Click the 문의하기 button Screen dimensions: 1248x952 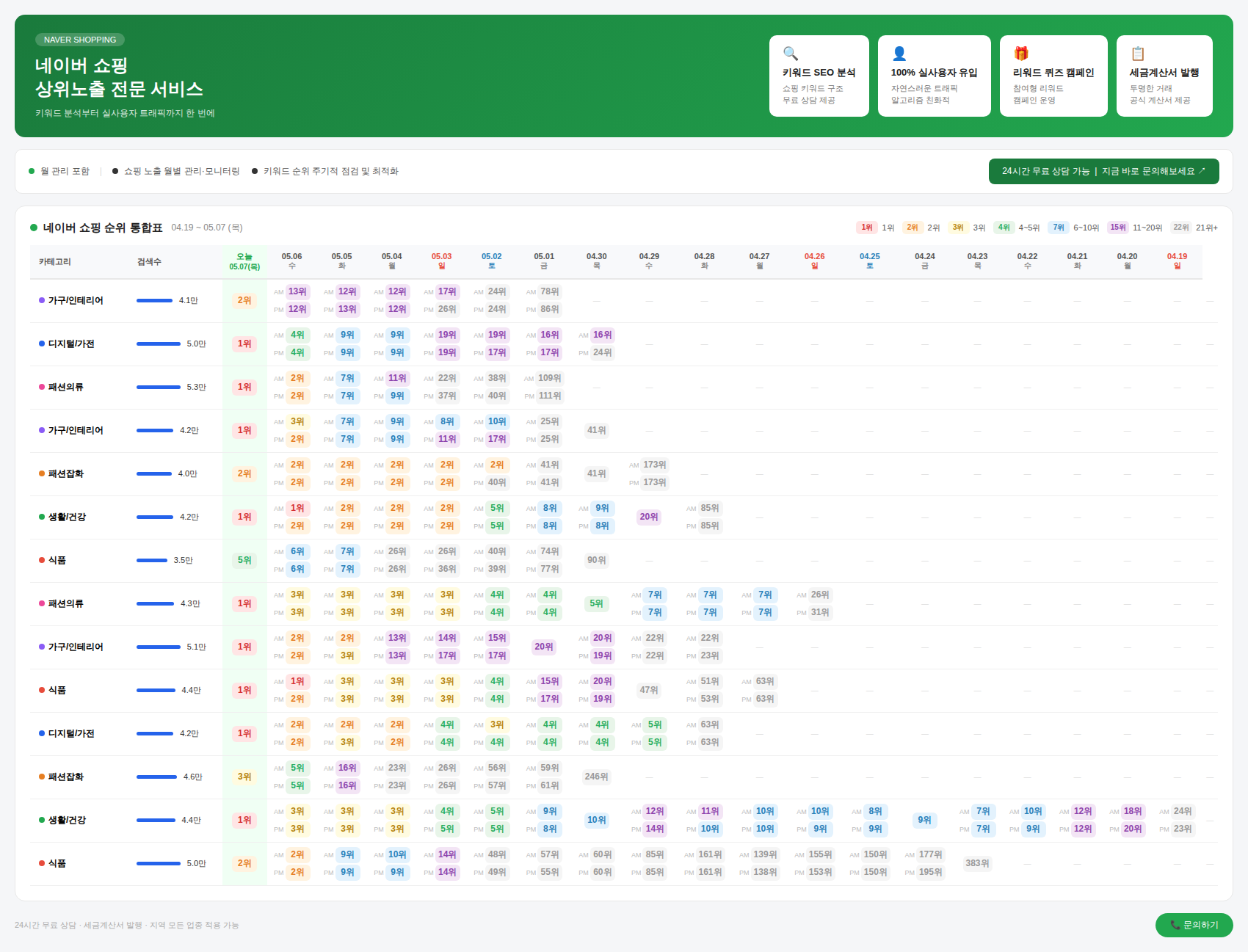[1194, 925]
